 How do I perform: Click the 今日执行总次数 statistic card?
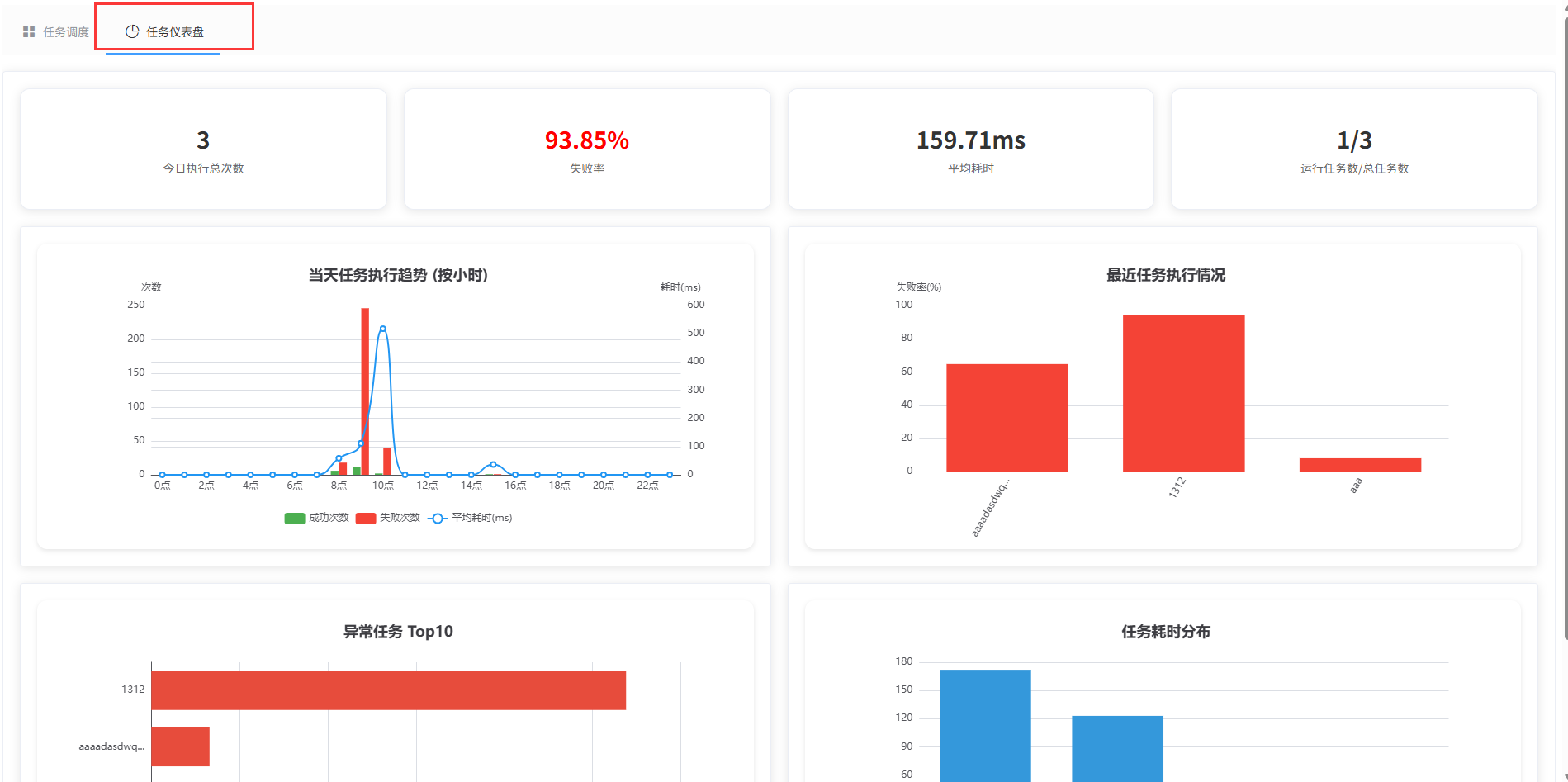(203, 149)
